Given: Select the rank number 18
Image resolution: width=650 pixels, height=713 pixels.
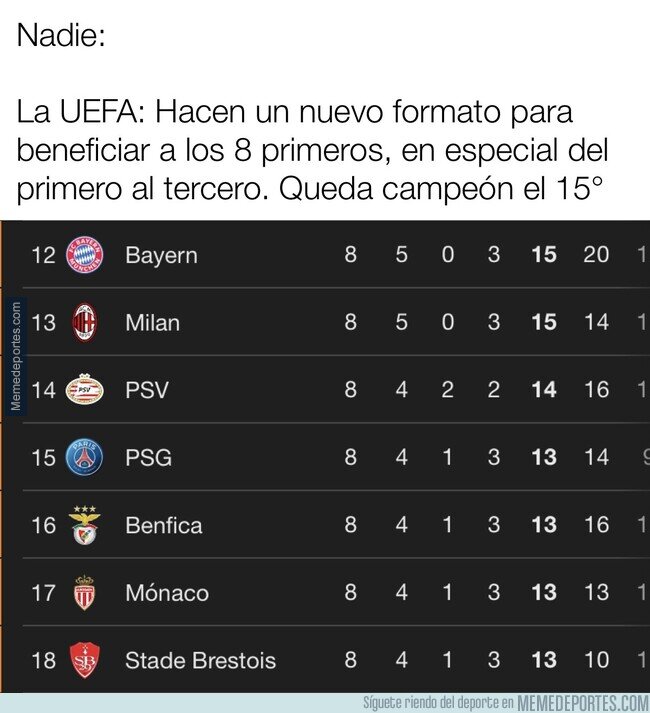Looking at the screenshot, I should (x=44, y=660).
